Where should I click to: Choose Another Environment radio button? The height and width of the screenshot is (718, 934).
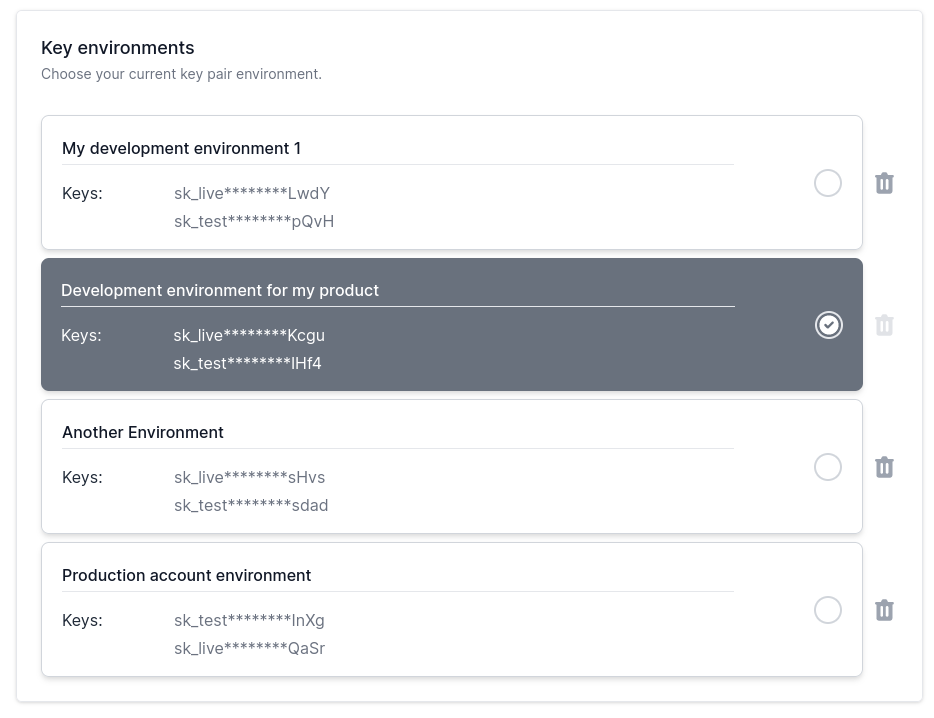point(828,467)
